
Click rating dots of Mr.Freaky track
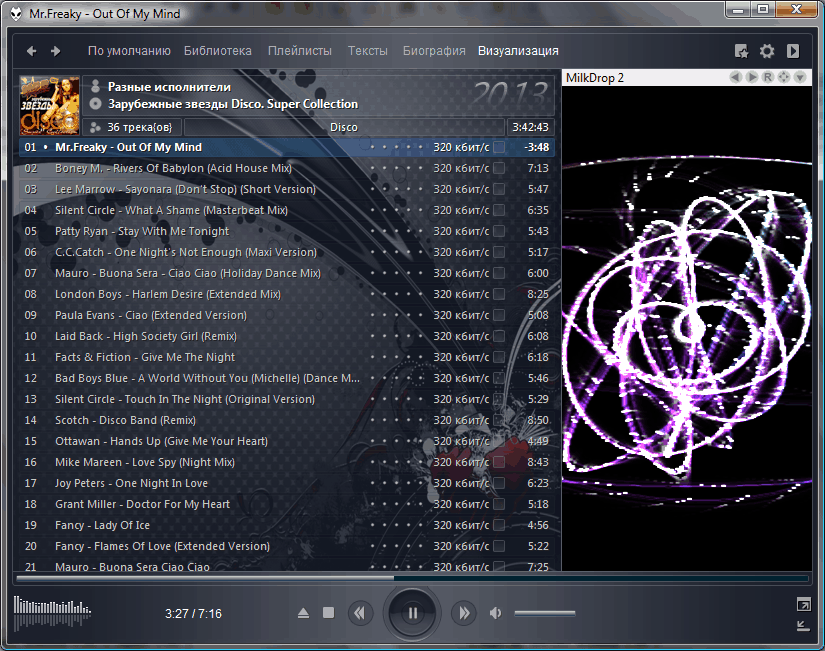(396, 147)
